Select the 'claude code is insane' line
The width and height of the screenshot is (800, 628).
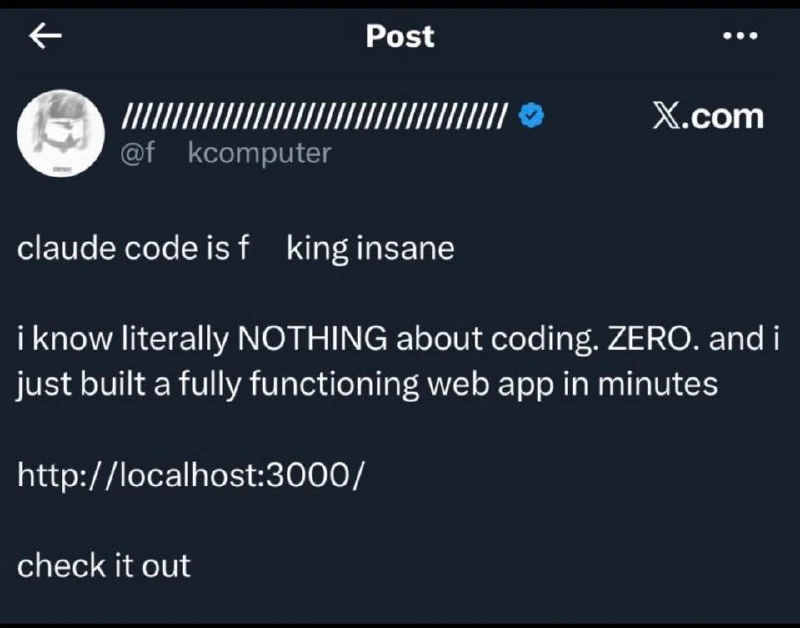(235, 247)
